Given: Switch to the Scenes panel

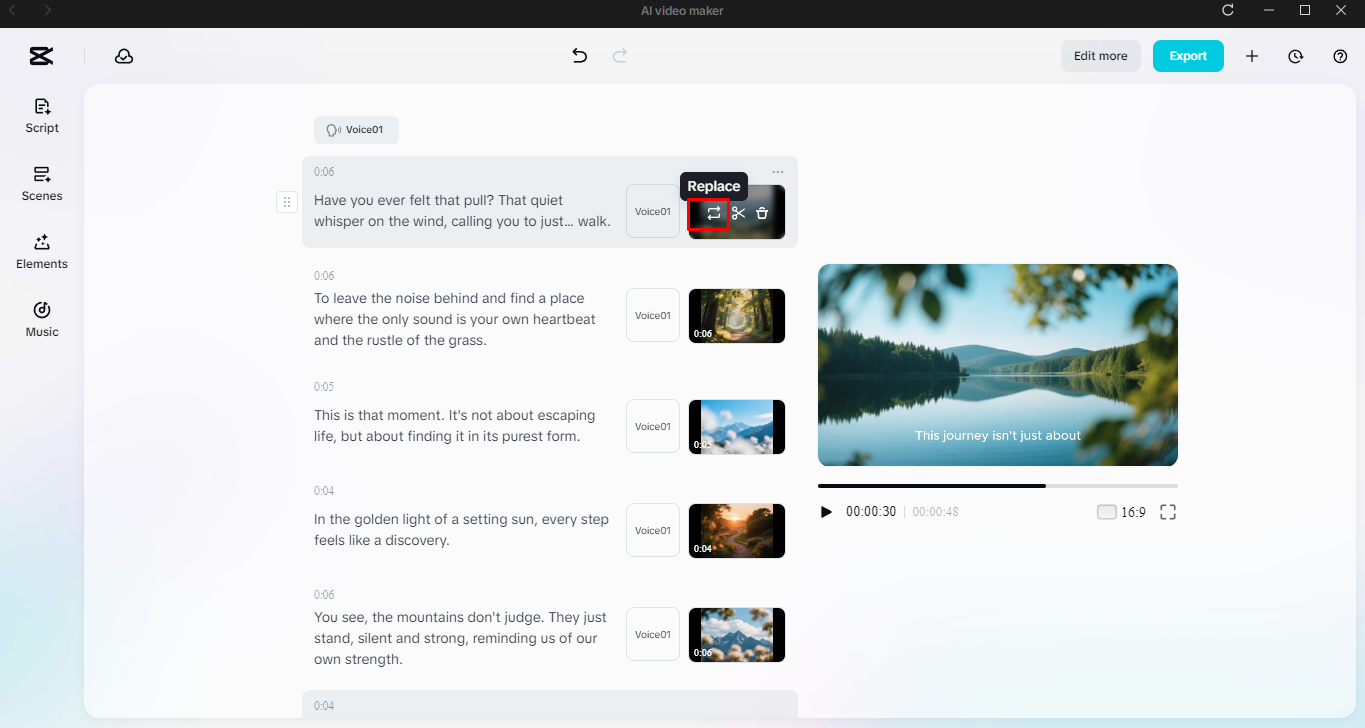Looking at the screenshot, I should (x=41, y=184).
